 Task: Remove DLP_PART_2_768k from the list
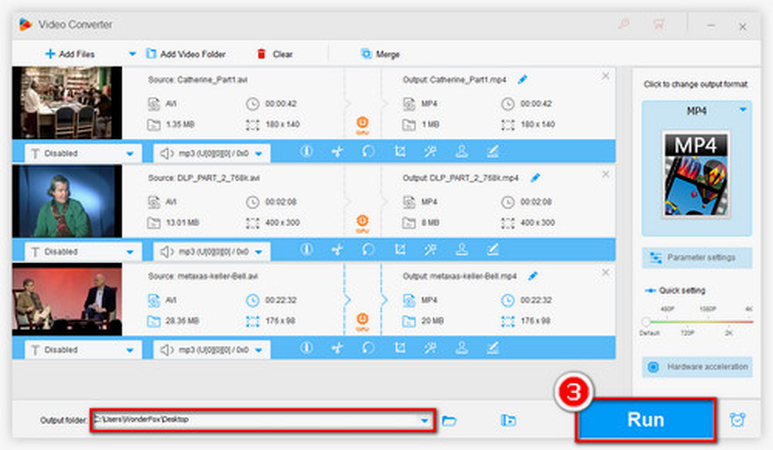pos(605,174)
